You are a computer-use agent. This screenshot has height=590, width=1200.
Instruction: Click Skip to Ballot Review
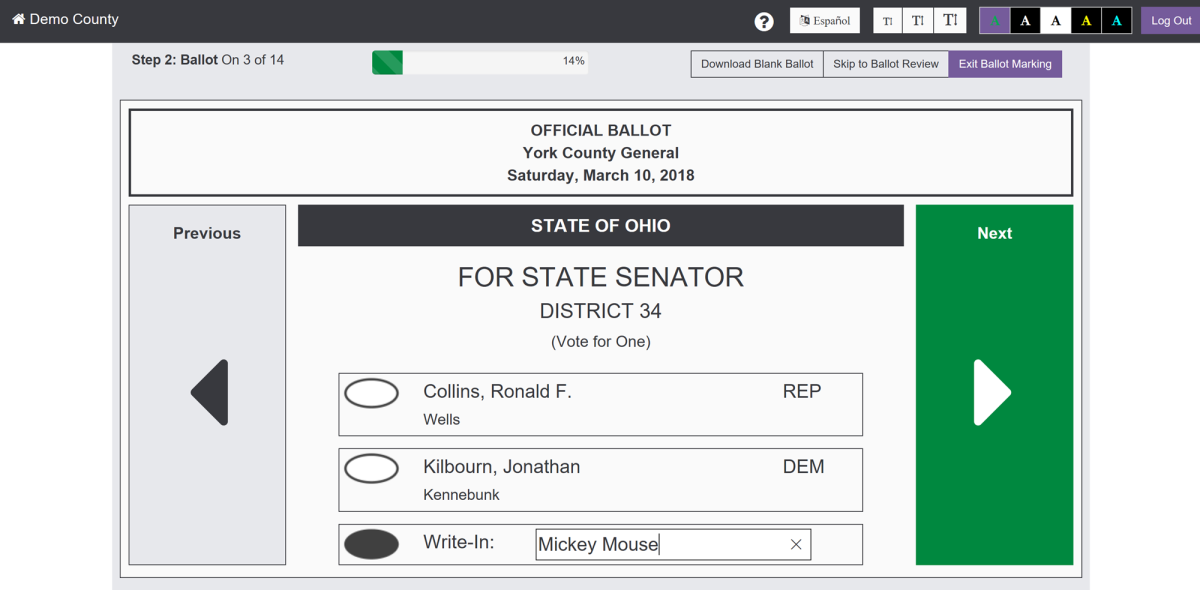coord(886,64)
